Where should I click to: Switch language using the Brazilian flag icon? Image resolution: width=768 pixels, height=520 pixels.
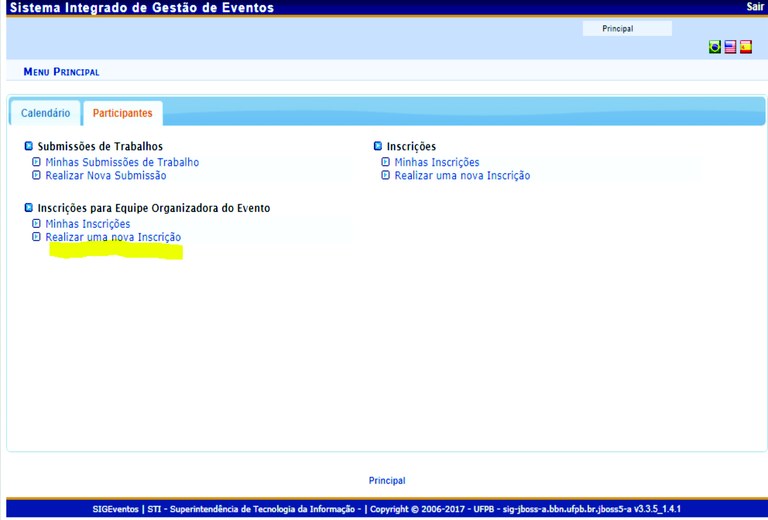coord(715,47)
